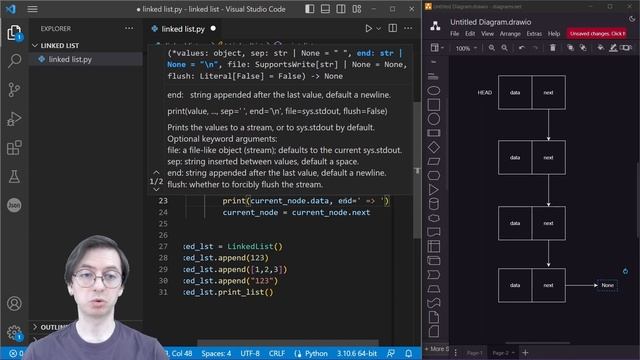The width and height of the screenshot is (640, 360).
Task: Open the Search view in activity bar
Action: (14, 61)
